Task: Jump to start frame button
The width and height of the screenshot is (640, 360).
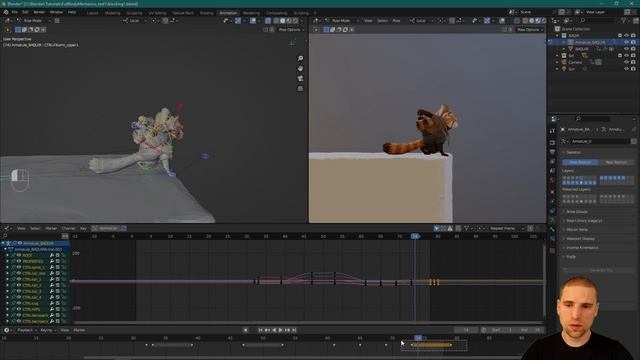Action: pos(260,330)
